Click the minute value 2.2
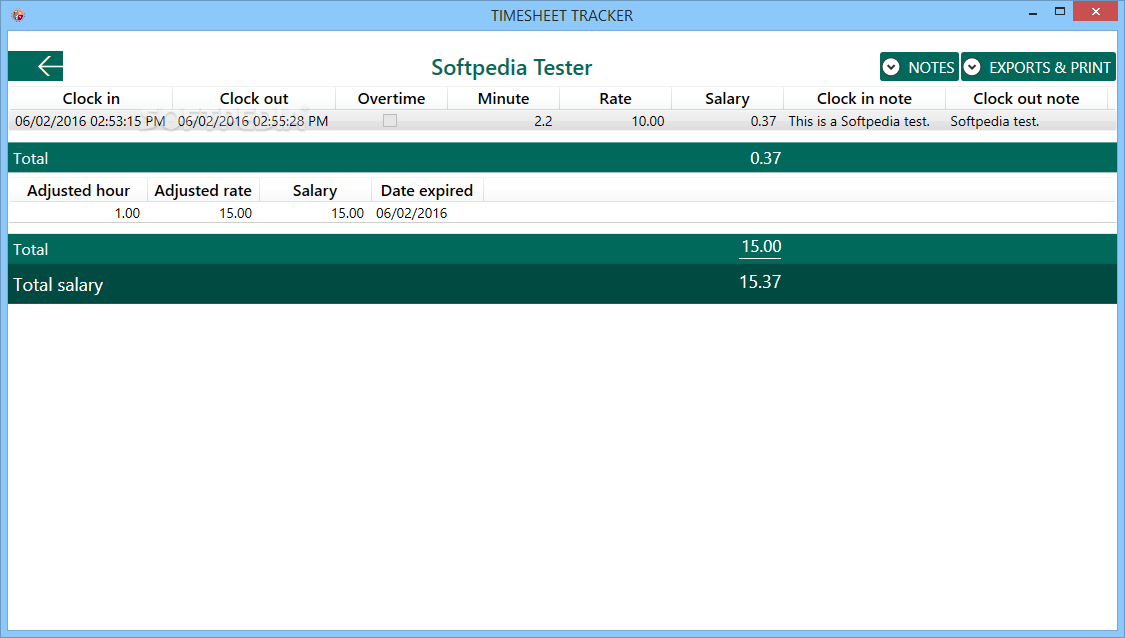This screenshot has width=1125, height=638. (543, 121)
